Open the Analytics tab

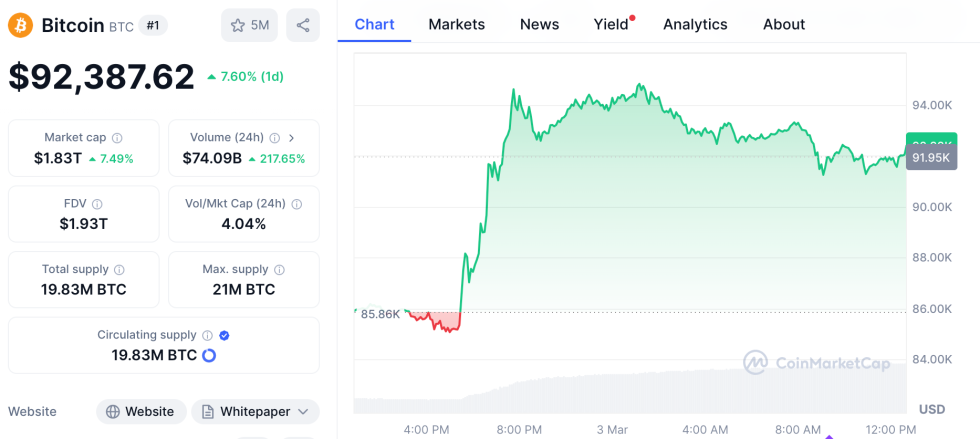[695, 24]
